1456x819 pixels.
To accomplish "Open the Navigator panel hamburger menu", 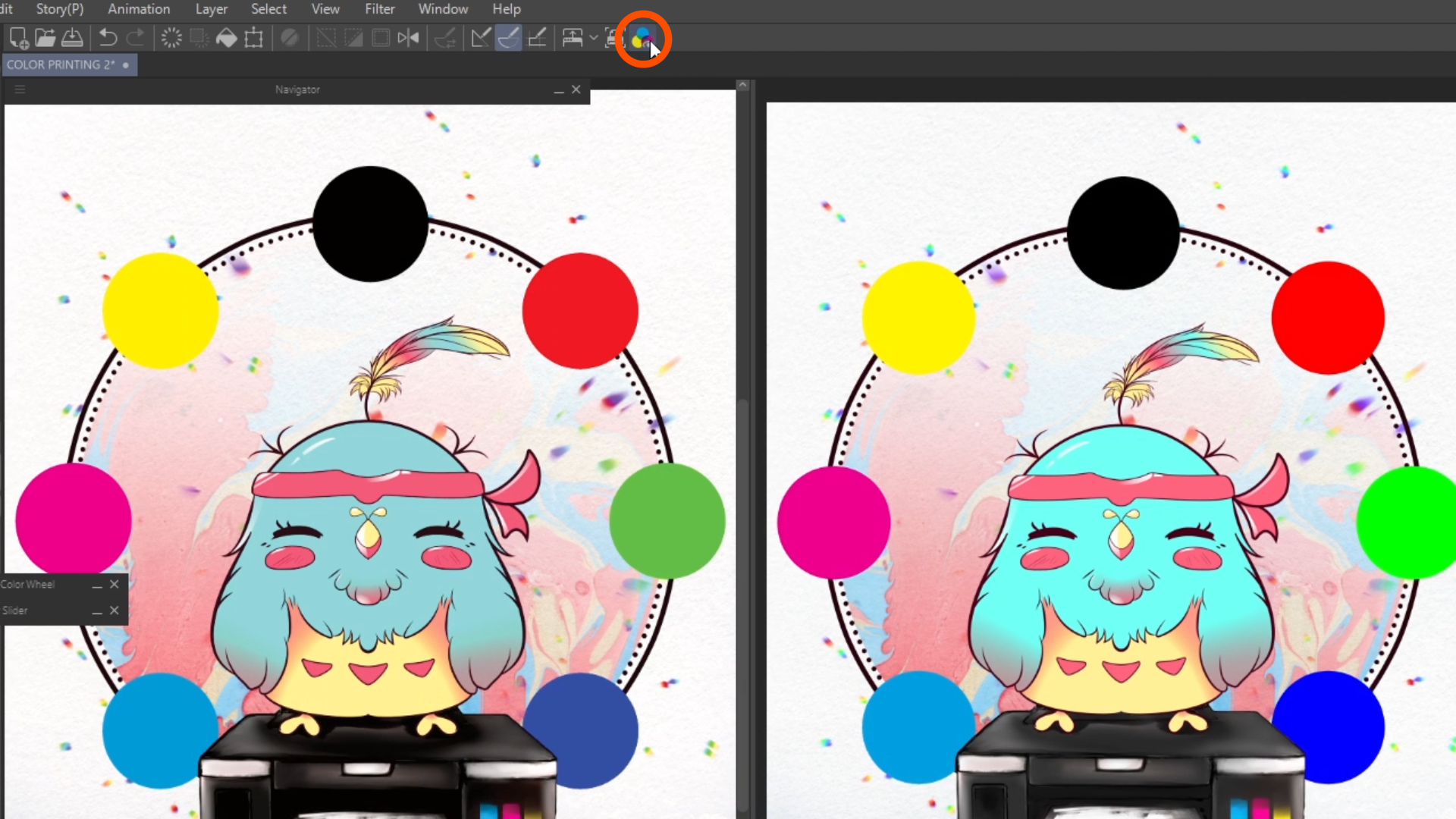I will click(20, 89).
